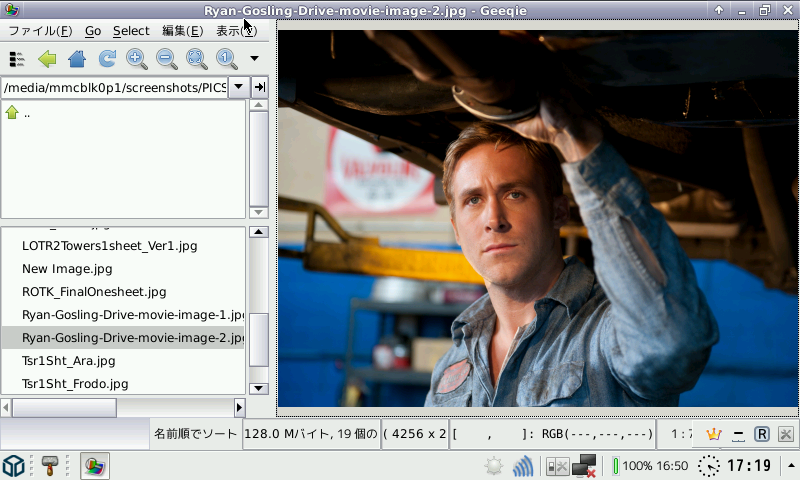Viewport: 800px width, 480px height.
Task: Click file list scrollbar up arrow
Action: point(259,232)
